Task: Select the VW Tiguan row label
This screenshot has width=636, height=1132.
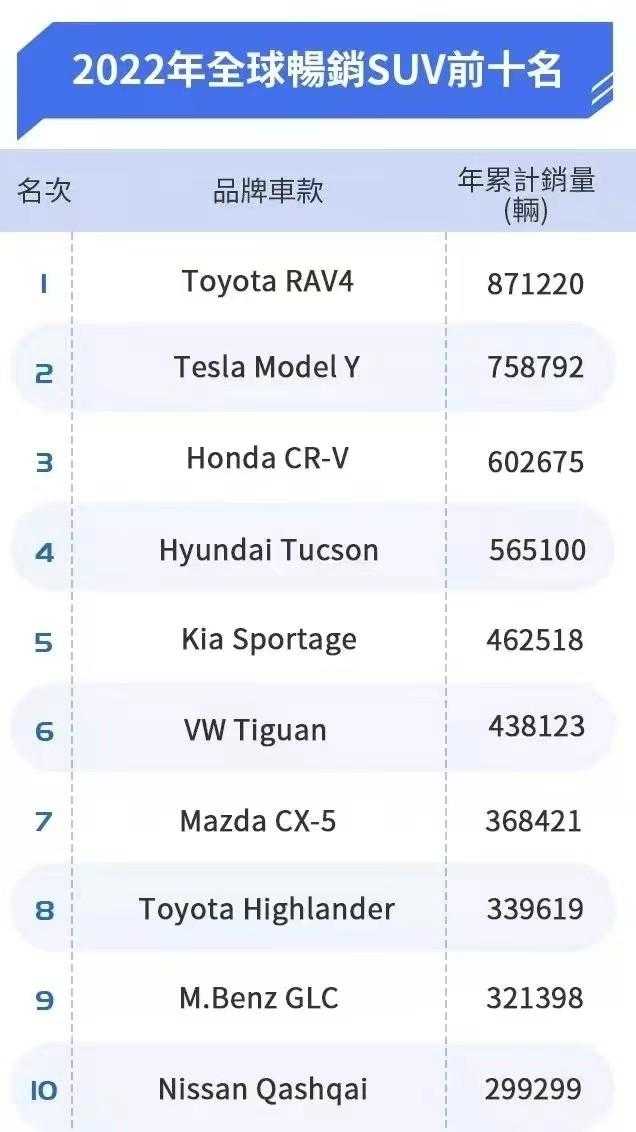Action: [255, 730]
